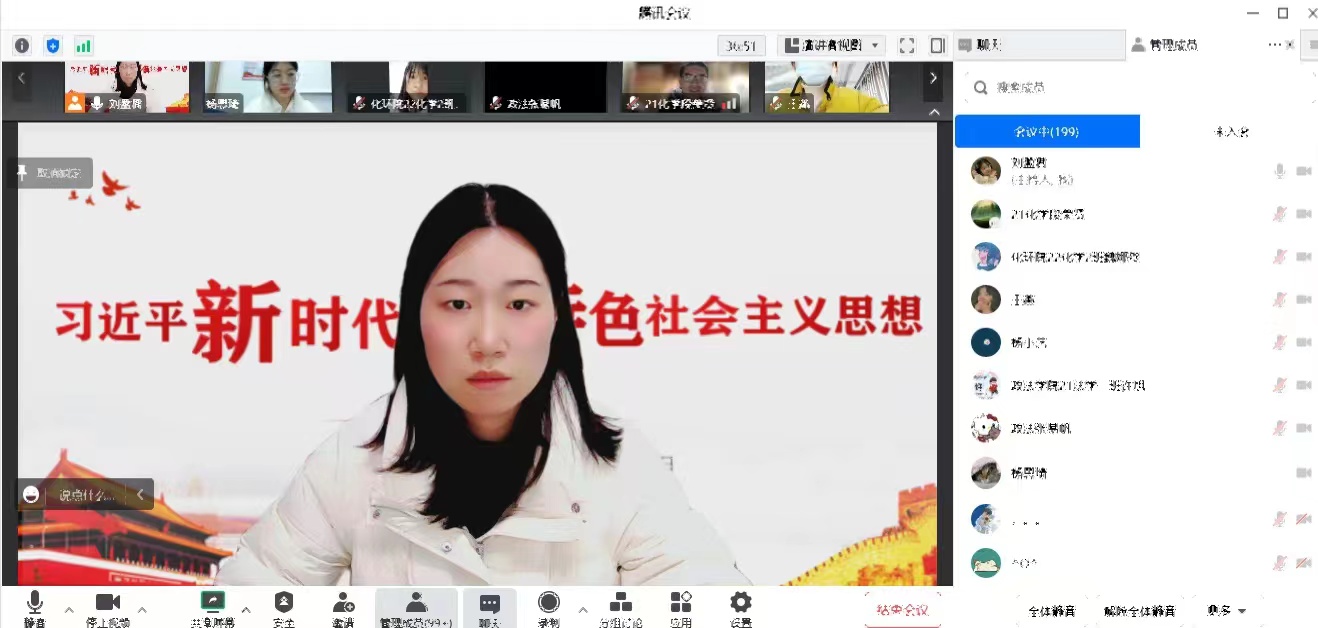This screenshot has width=1318, height=628.
Task: Click the Share Screen icon in bottom toolbar
Action: (x=213, y=603)
